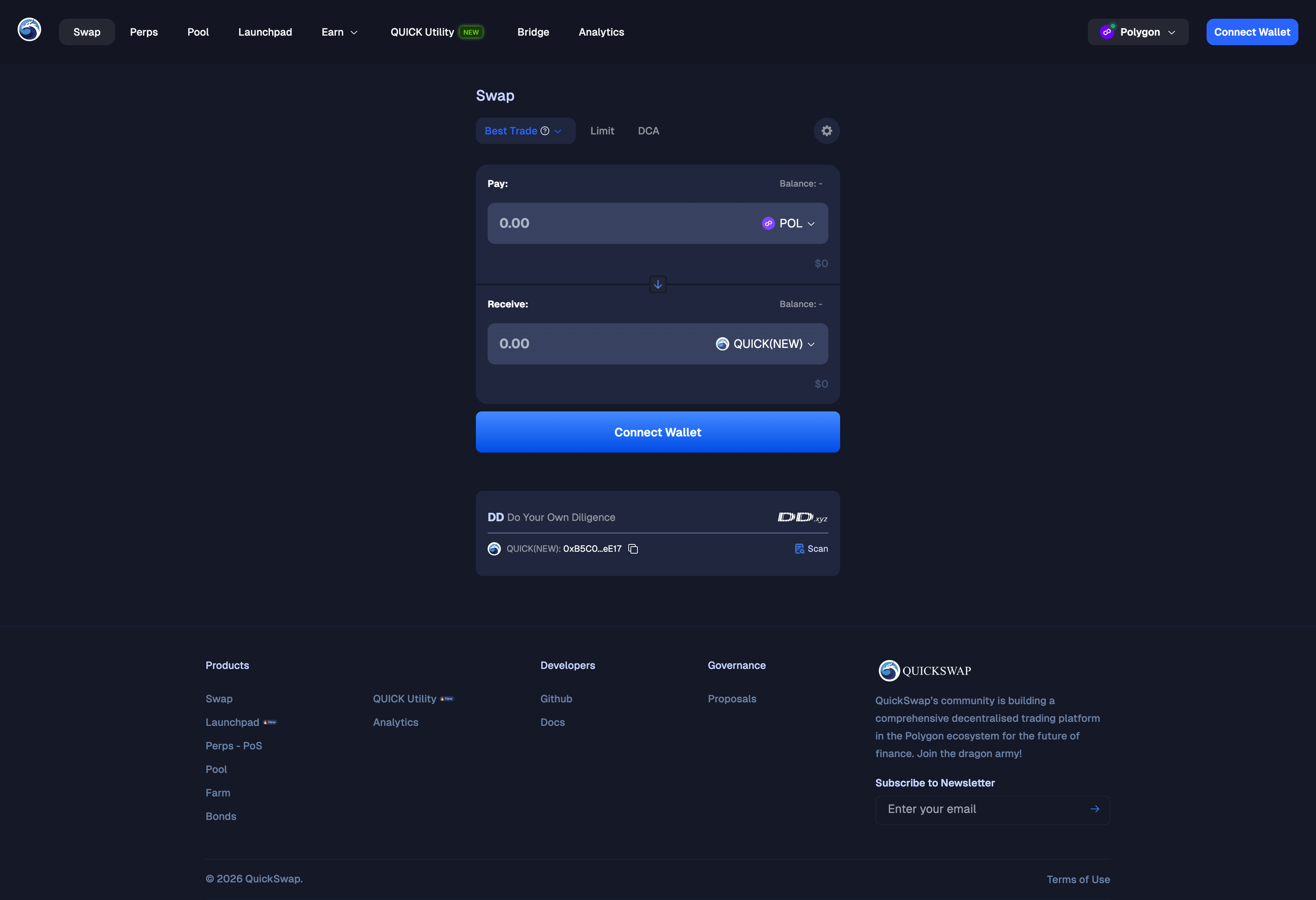The image size is (1316, 900).
Task: Expand the Earn menu
Action: [340, 32]
